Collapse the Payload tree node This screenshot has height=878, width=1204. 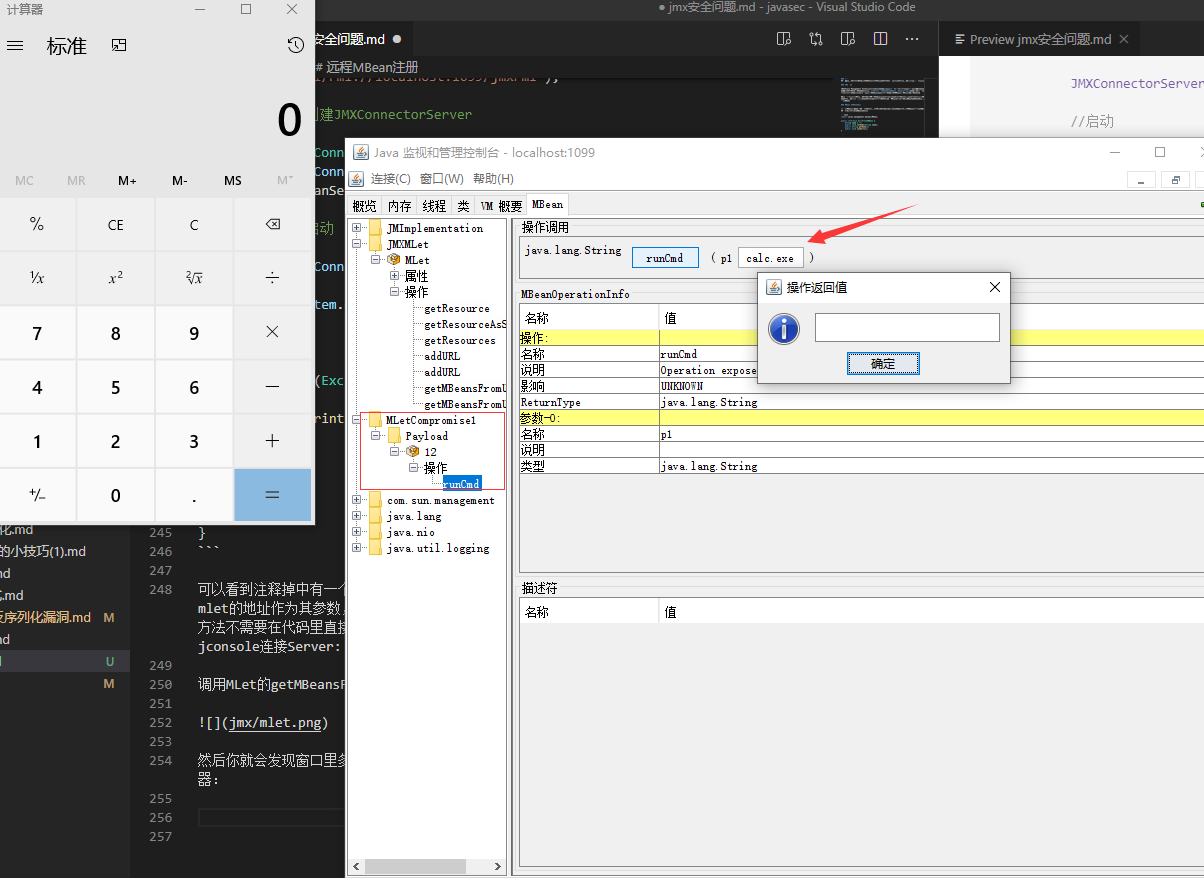[x=376, y=436]
